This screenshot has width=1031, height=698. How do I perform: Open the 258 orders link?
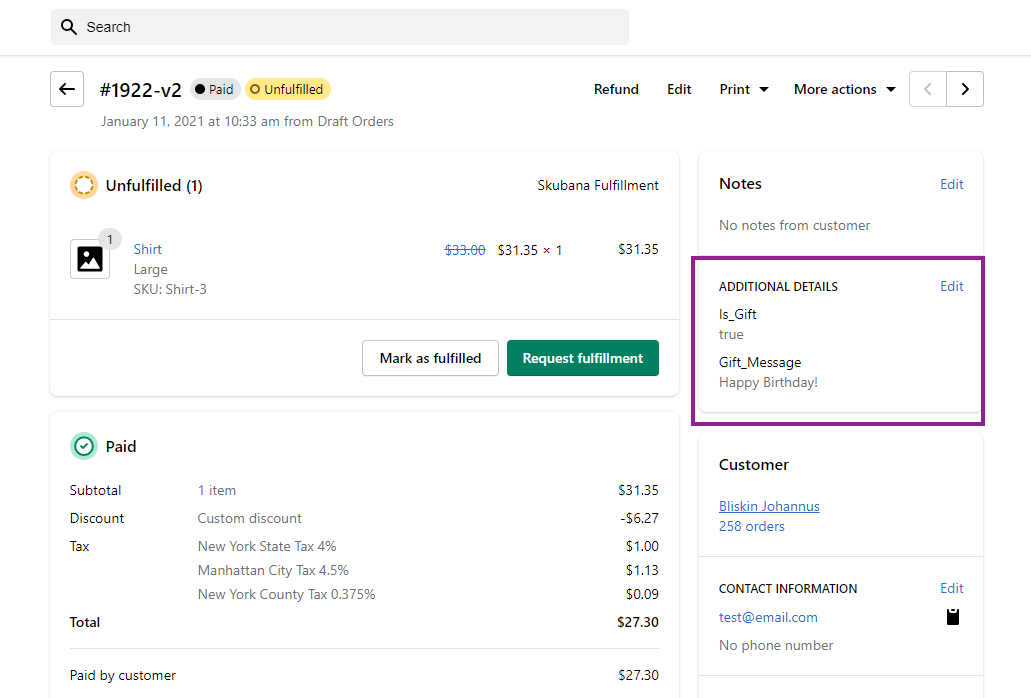coord(752,526)
